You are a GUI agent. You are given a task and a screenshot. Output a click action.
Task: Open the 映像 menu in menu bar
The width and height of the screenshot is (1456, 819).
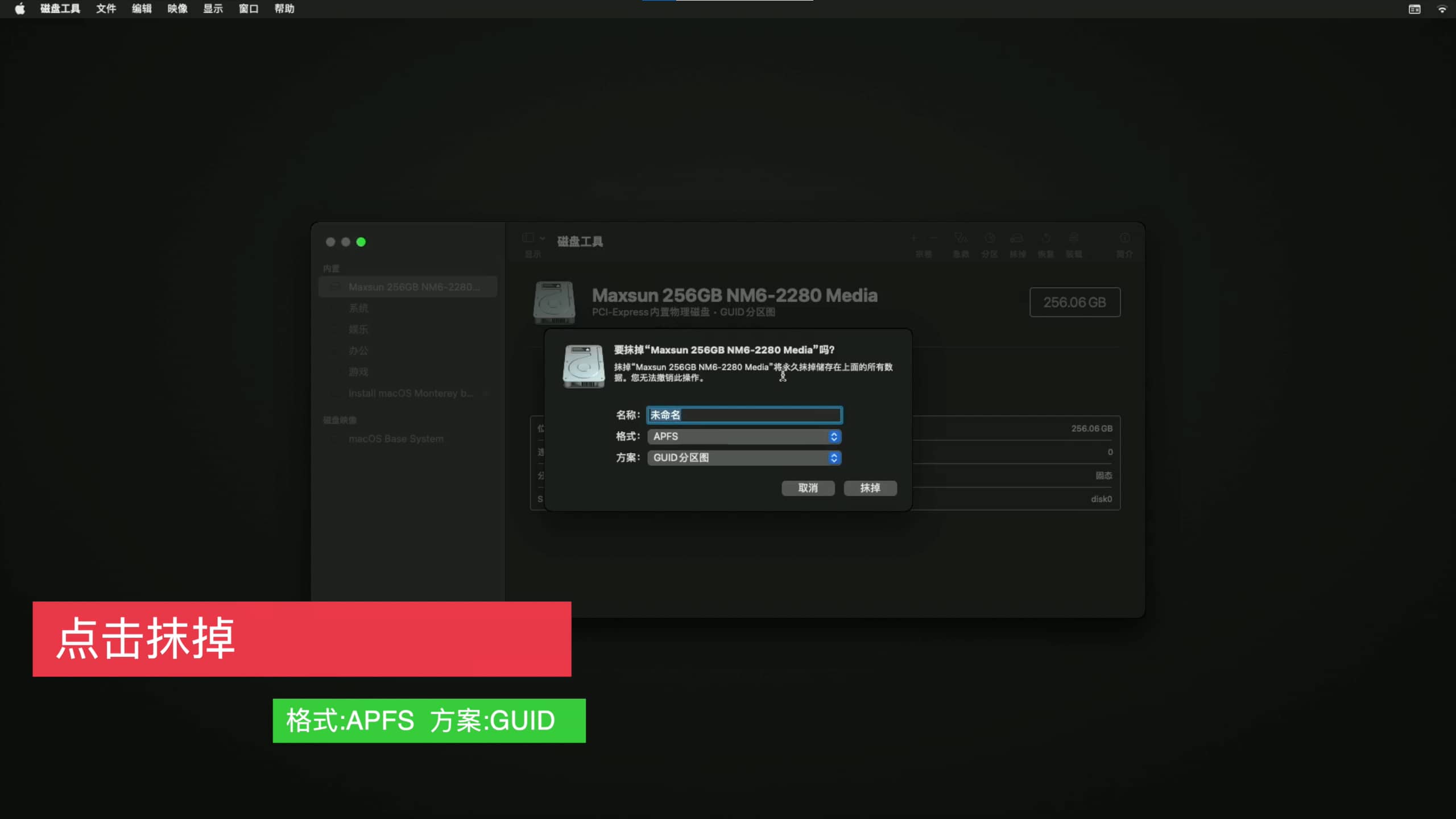tap(177, 9)
